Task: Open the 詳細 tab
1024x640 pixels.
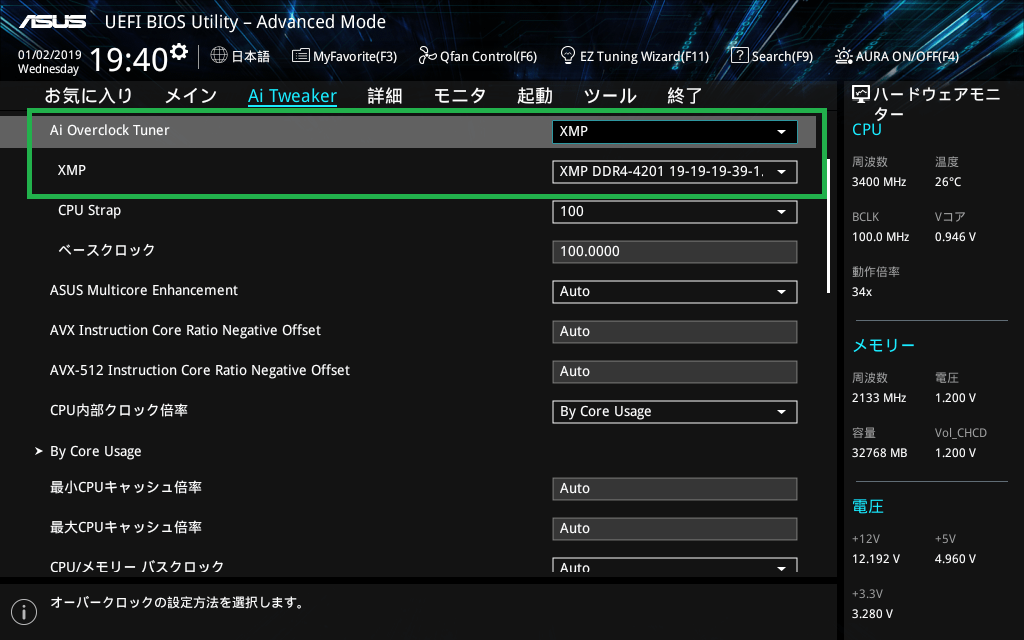Action: point(385,96)
